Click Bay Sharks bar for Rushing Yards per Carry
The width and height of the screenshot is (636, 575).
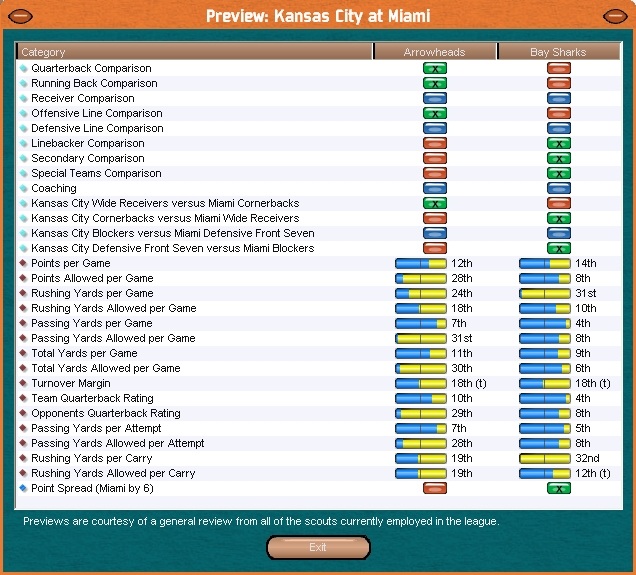click(x=545, y=458)
